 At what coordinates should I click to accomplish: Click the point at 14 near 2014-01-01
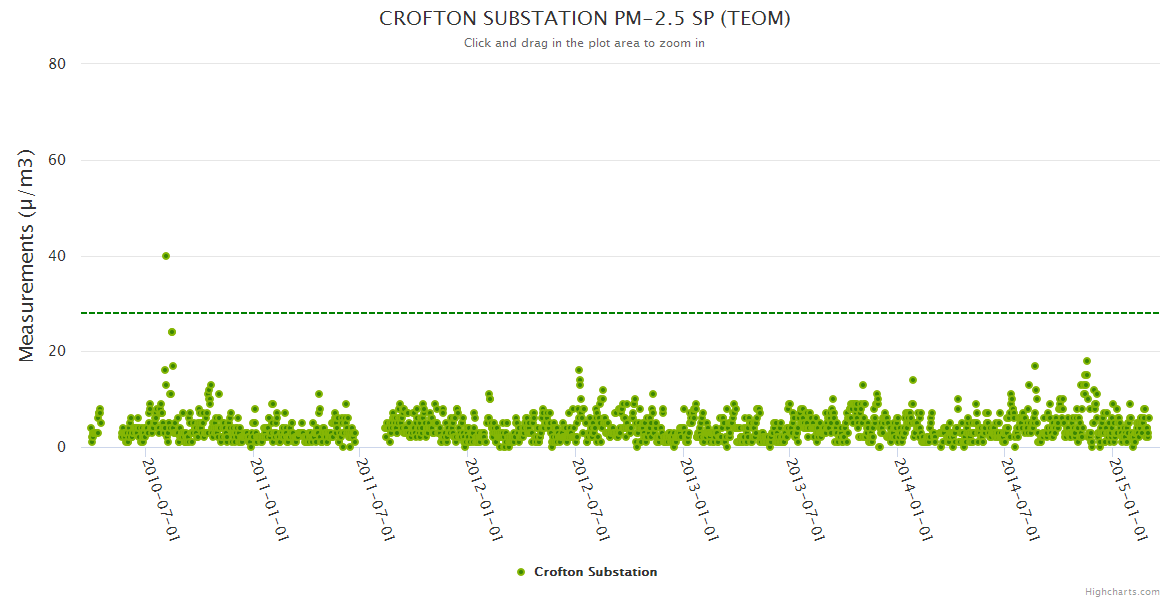pyautogui.click(x=913, y=380)
